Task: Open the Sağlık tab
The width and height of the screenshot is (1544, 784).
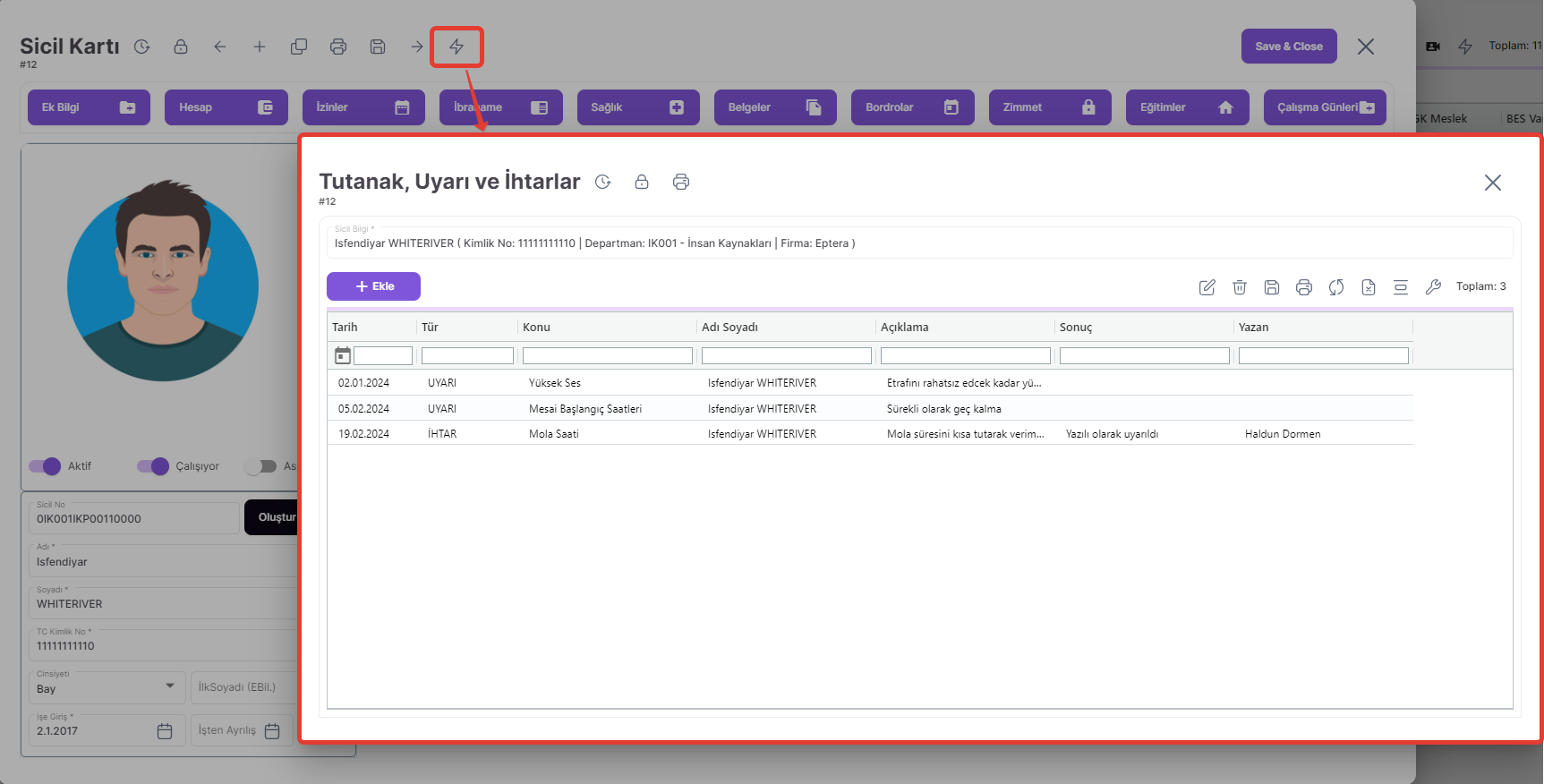Action: pyautogui.click(x=637, y=107)
